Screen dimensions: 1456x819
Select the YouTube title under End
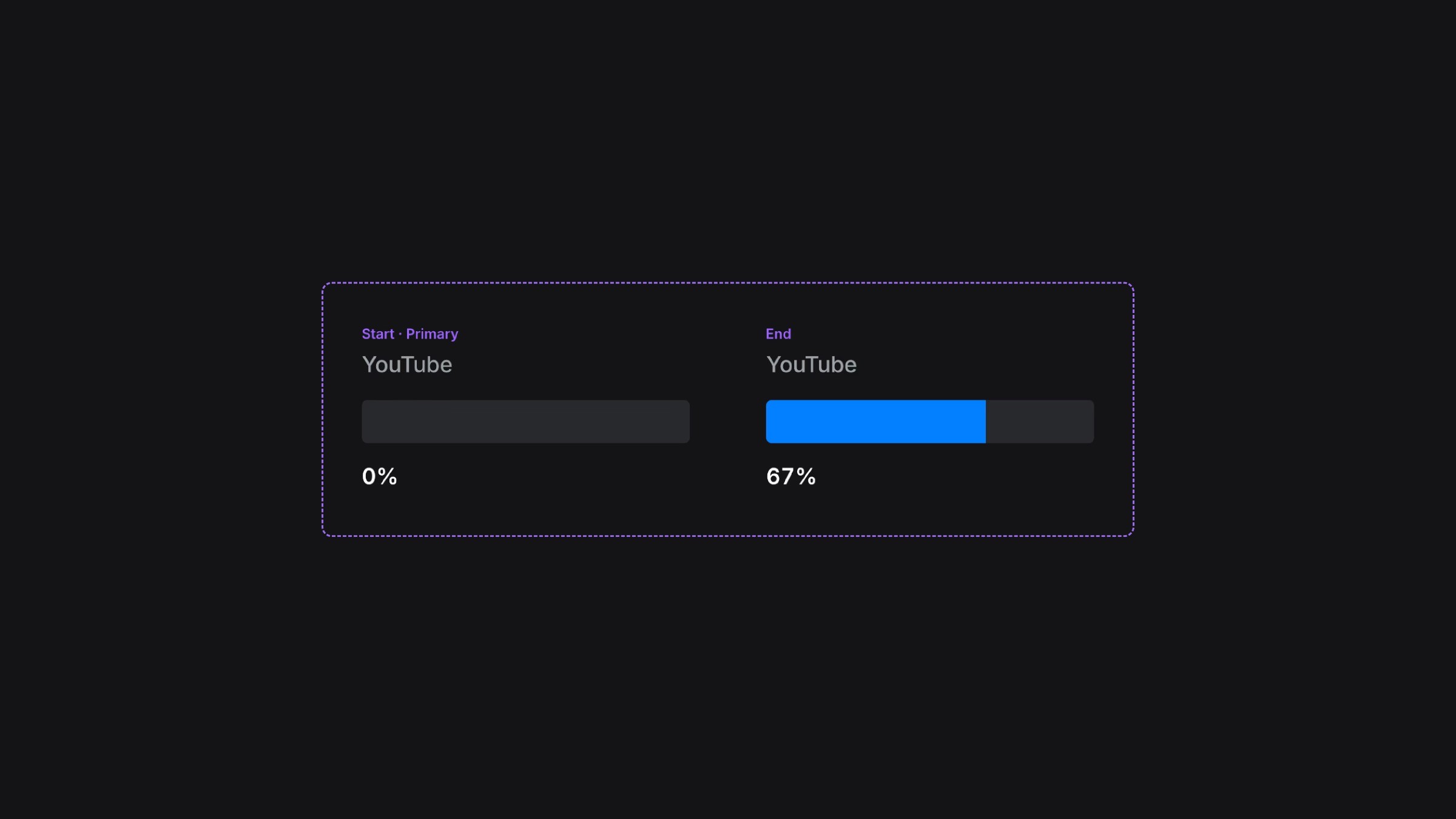pos(812,365)
